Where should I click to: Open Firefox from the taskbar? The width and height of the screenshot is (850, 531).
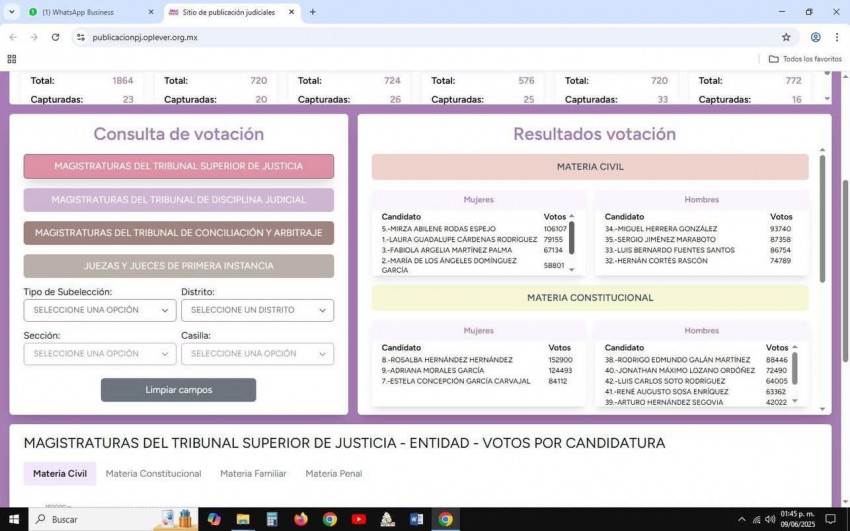[x=301, y=519]
